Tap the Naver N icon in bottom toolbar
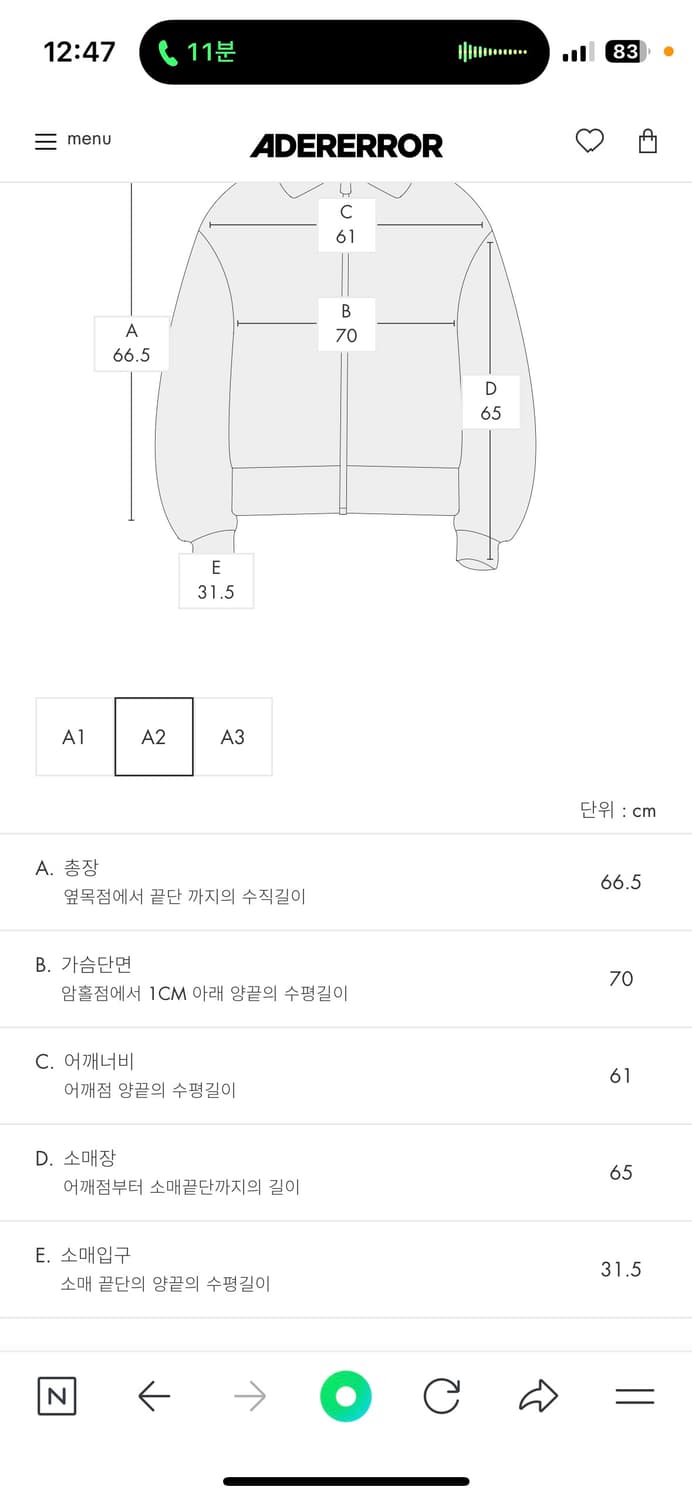The height and width of the screenshot is (1500, 692). point(56,1396)
